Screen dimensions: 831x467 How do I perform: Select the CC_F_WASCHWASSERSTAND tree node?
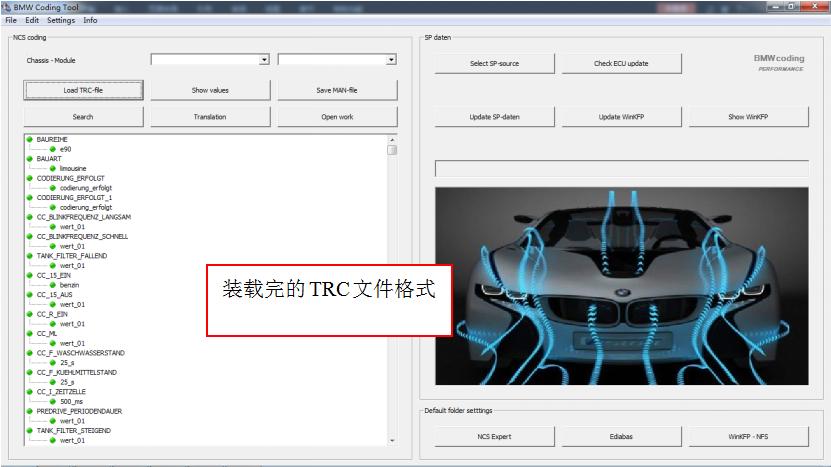[81, 353]
